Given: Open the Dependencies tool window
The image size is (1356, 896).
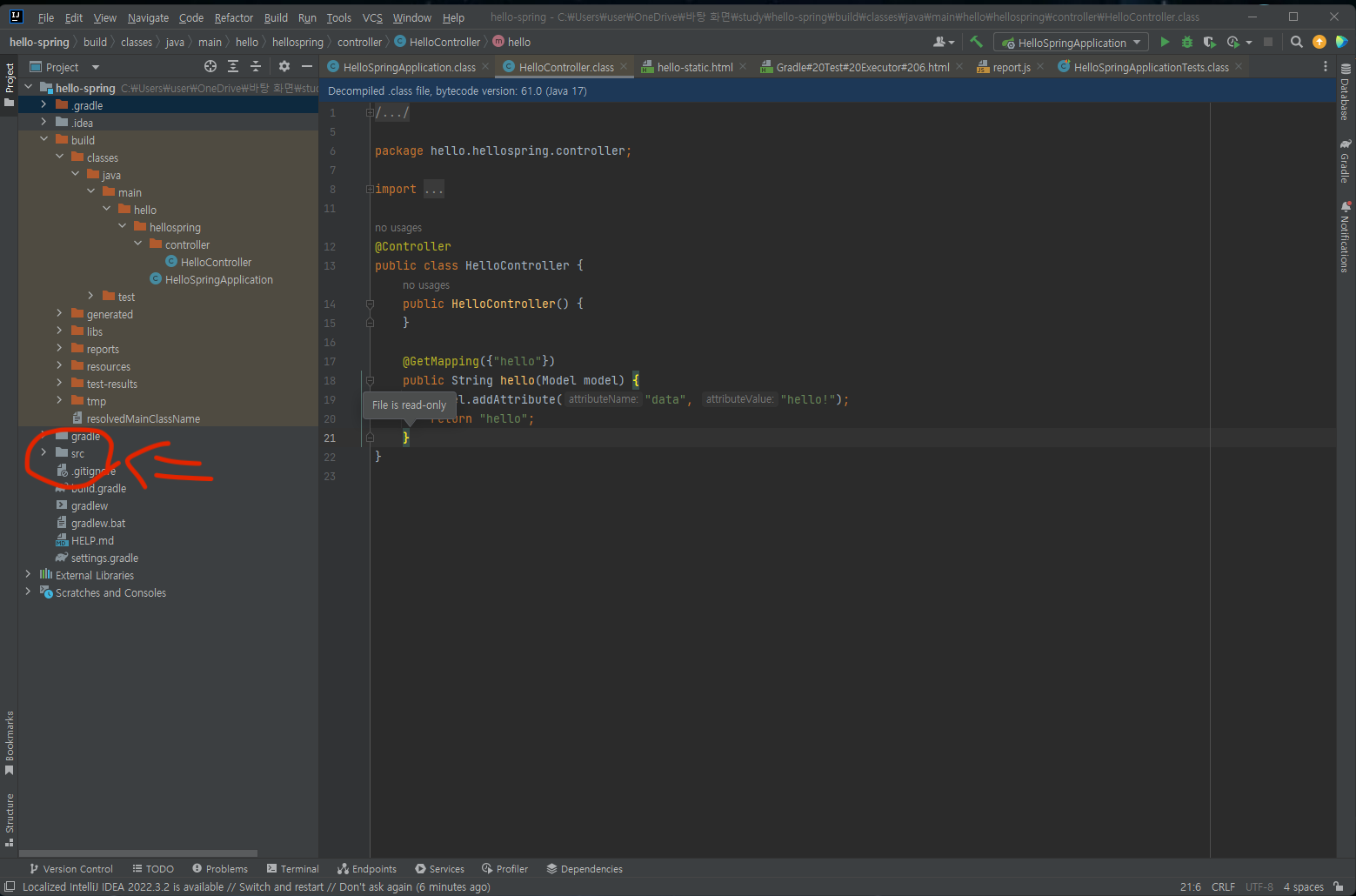Looking at the screenshot, I should point(584,868).
